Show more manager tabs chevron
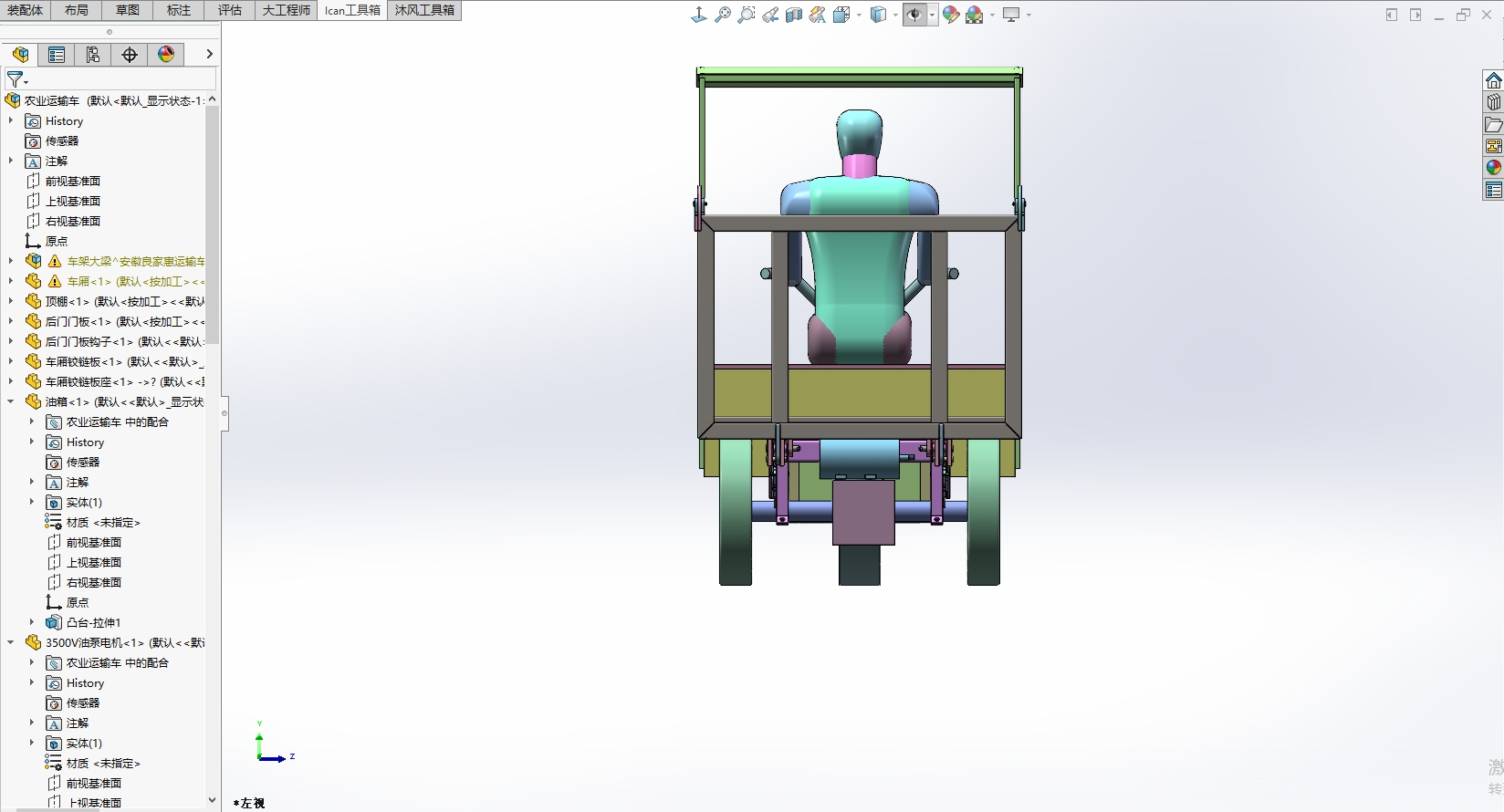 209,55
